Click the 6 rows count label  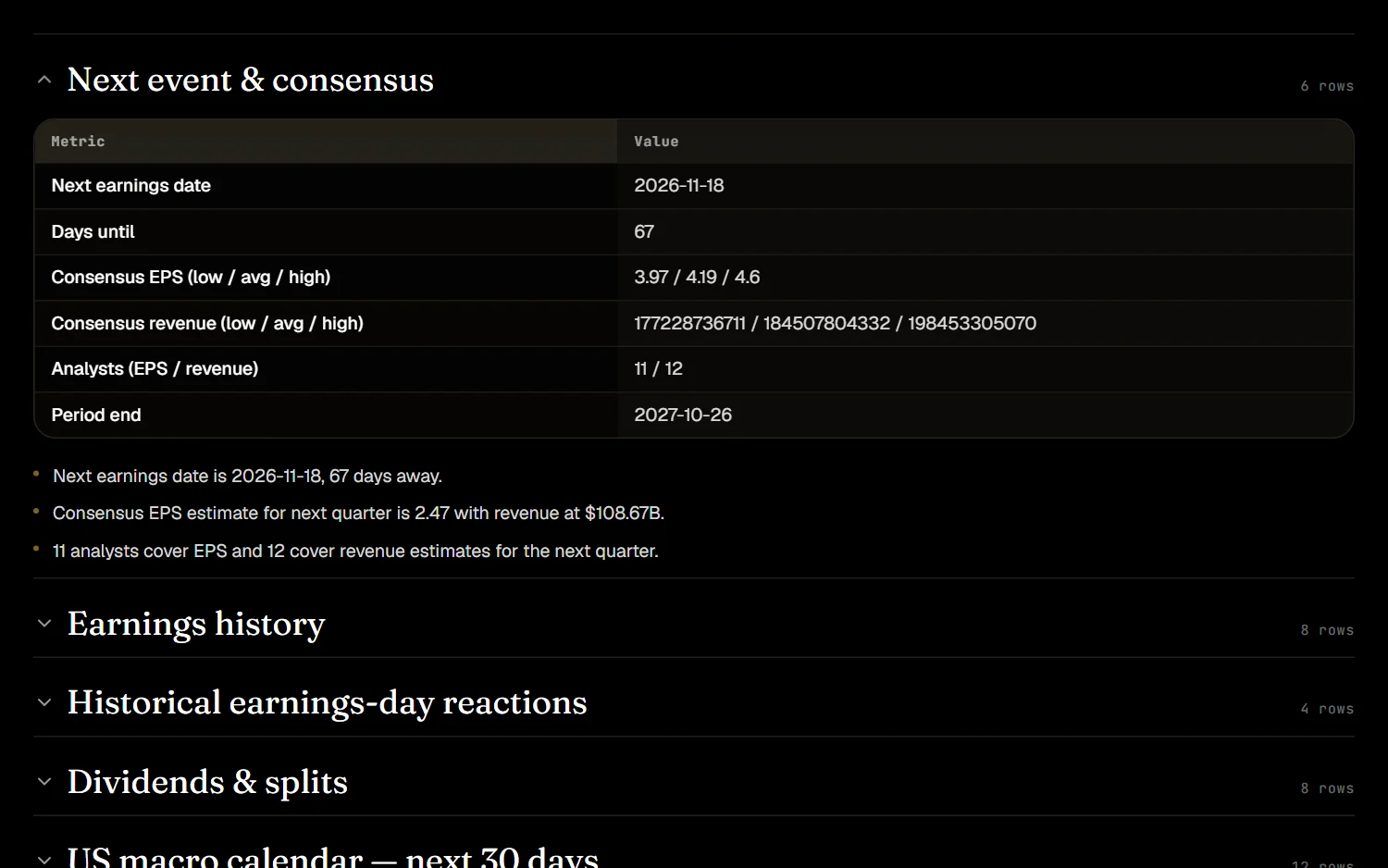pos(1327,86)
